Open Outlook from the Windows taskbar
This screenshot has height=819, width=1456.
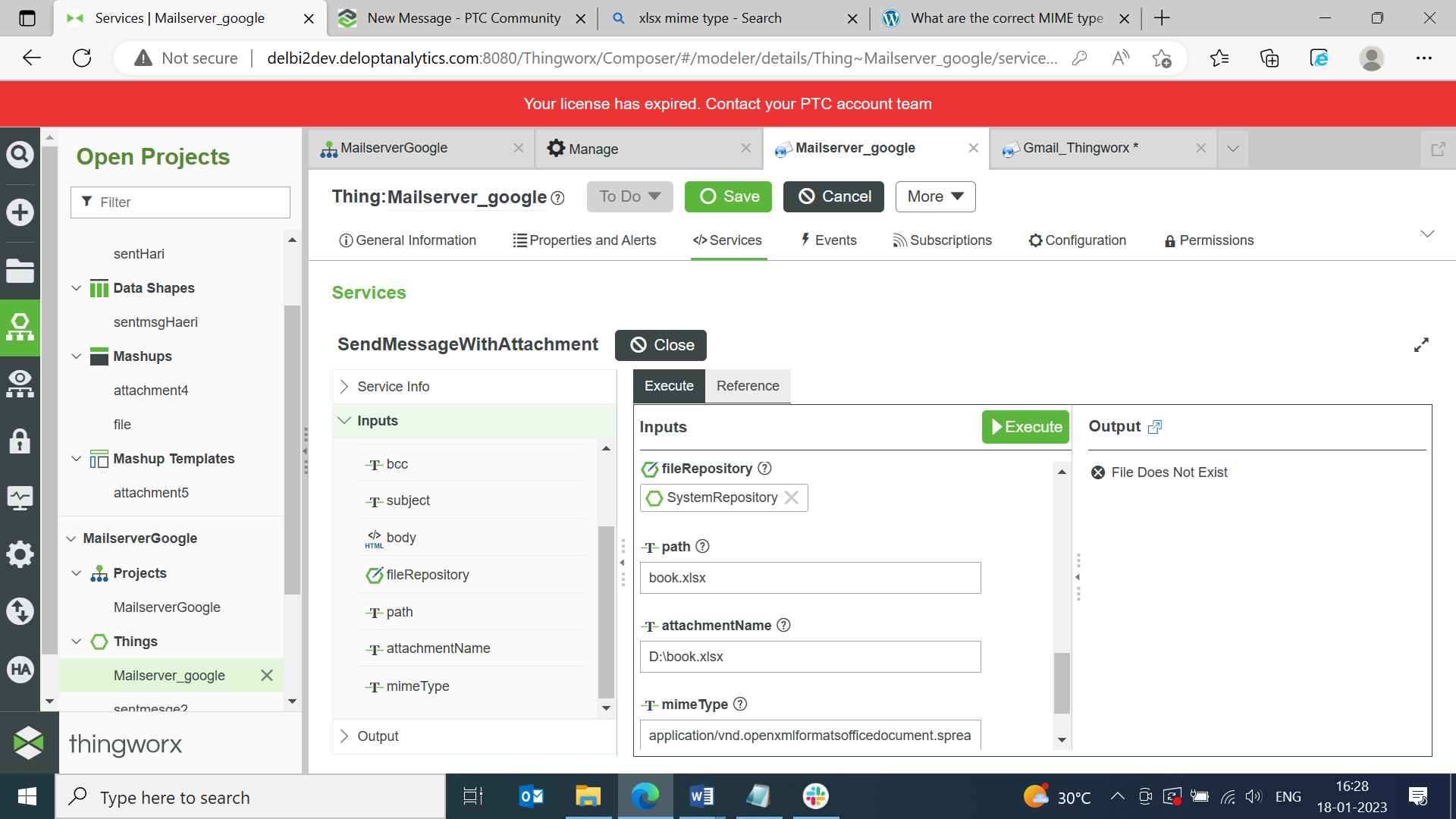531,796
